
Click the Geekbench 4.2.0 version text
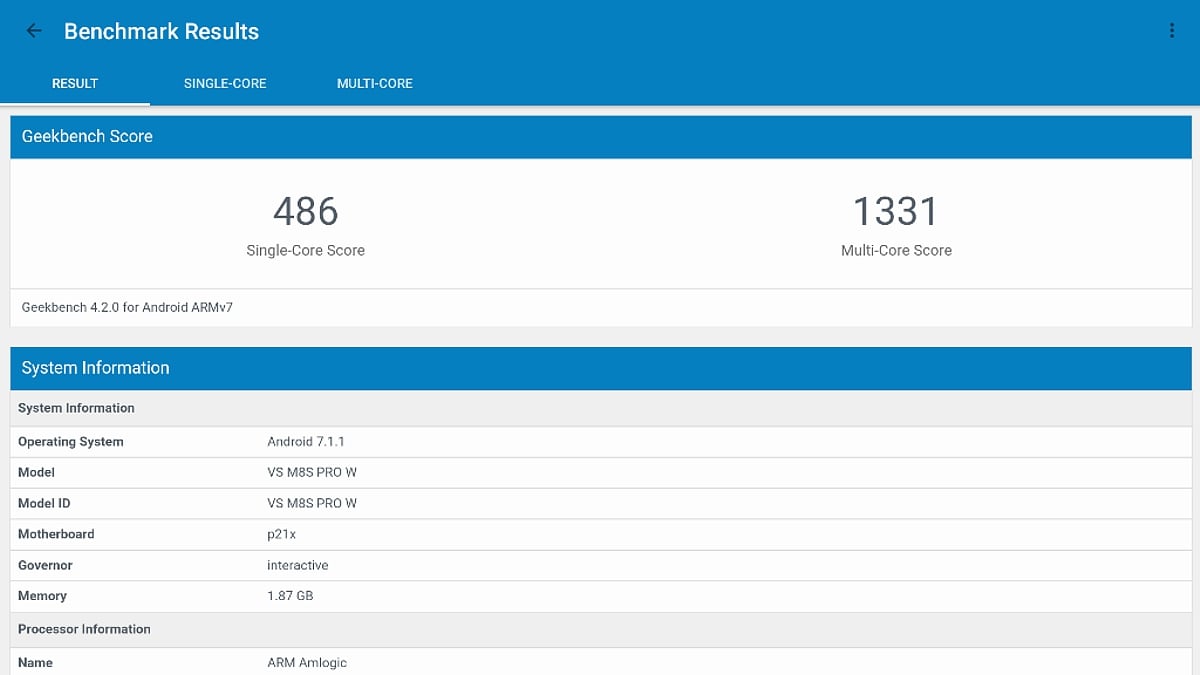pos(125,307)
